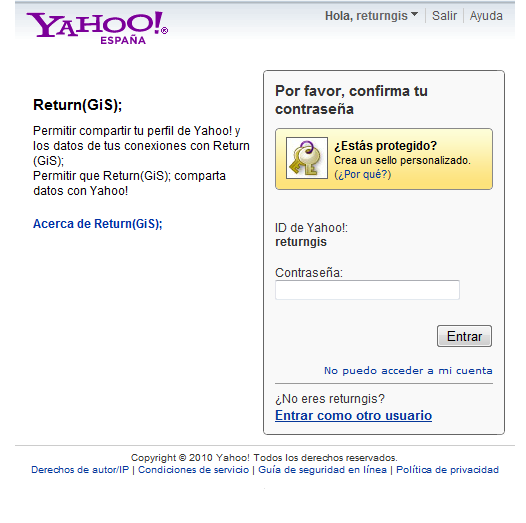
Task: Click the Yahoo! España logo
Action: coord(97,28)
